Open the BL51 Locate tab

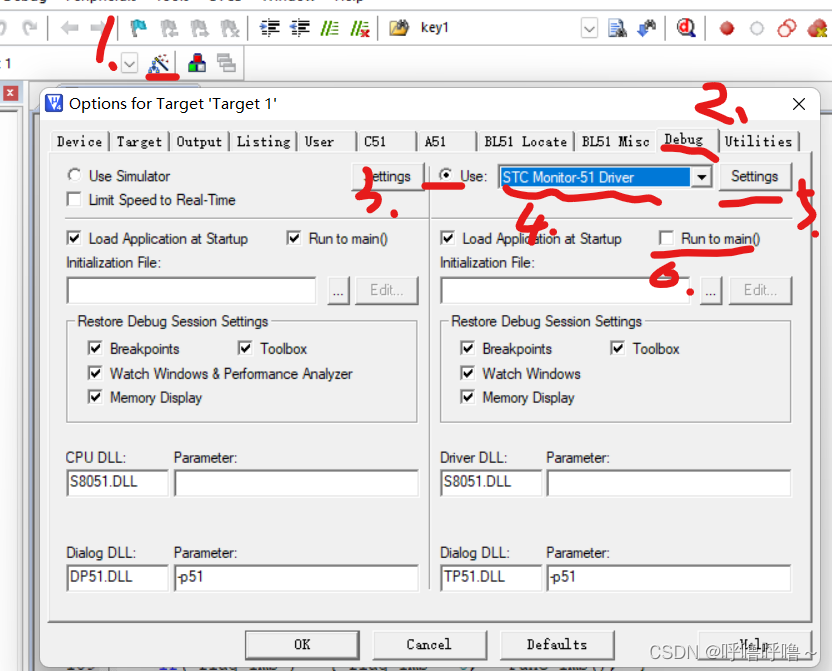click(525, 141)
